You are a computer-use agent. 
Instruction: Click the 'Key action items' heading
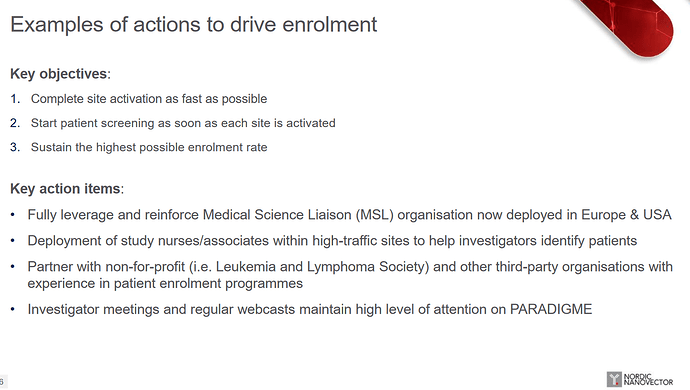pos(67,189)
